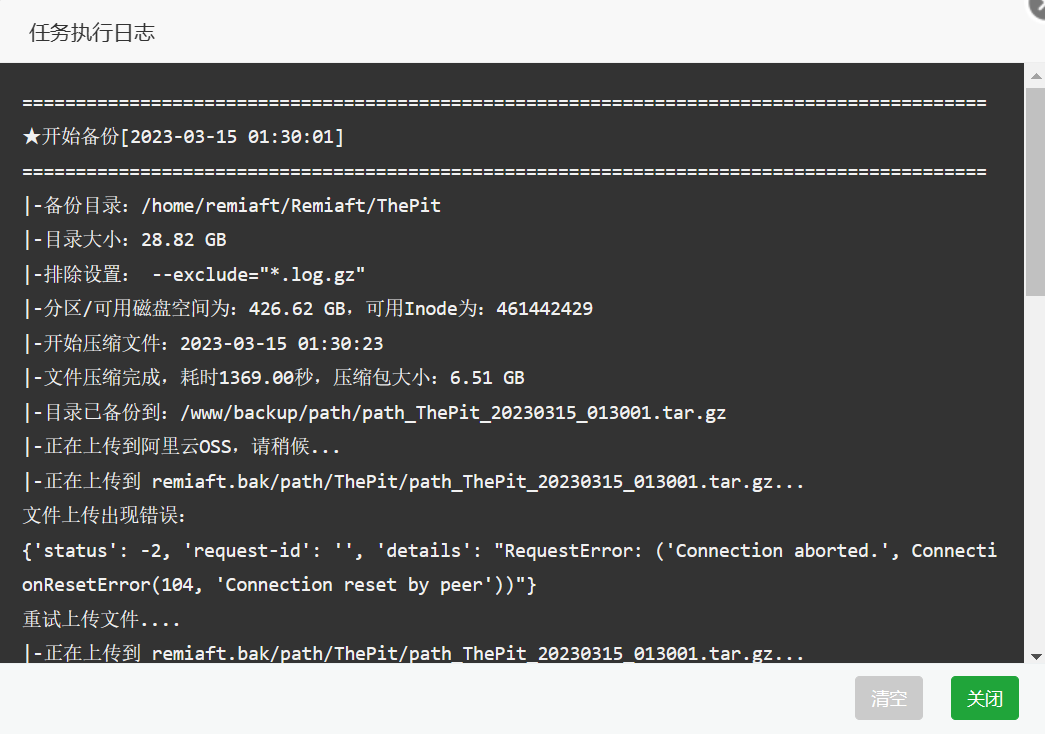
Task: Click the RequestError status details text
Action: (x=510, y=567)
